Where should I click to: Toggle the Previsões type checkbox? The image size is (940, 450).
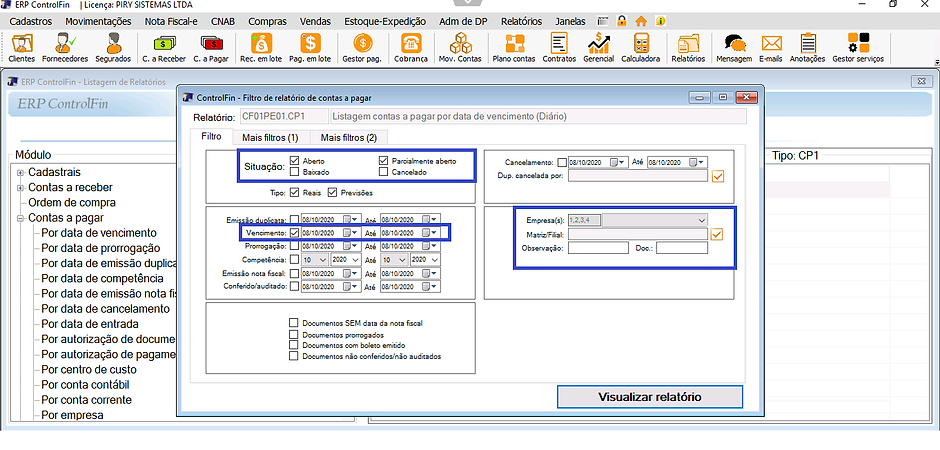(333, 193)
